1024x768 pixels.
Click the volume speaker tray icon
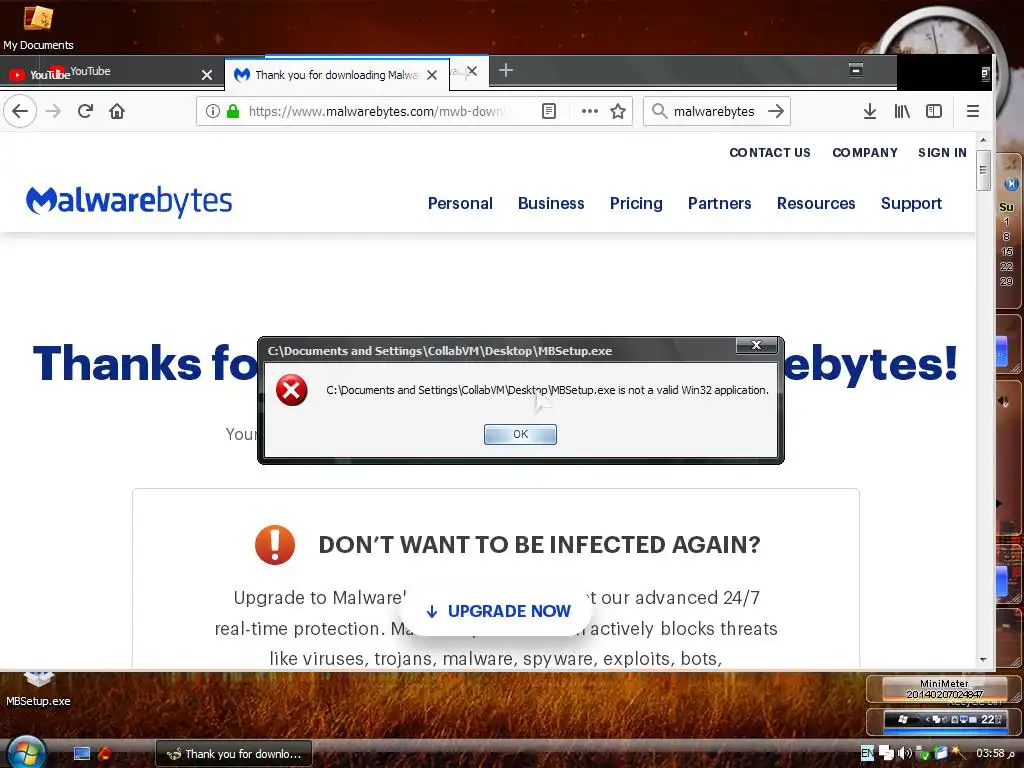tap(904, 754)
